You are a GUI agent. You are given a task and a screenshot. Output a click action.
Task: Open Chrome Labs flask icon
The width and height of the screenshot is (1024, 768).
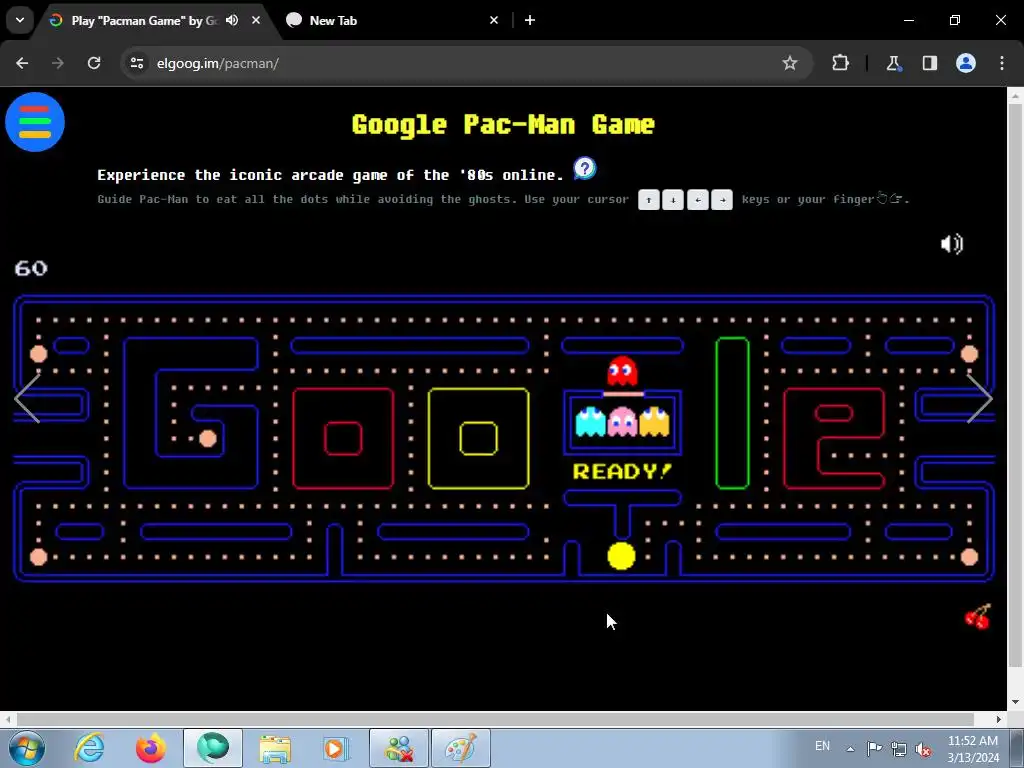point(893,63)
